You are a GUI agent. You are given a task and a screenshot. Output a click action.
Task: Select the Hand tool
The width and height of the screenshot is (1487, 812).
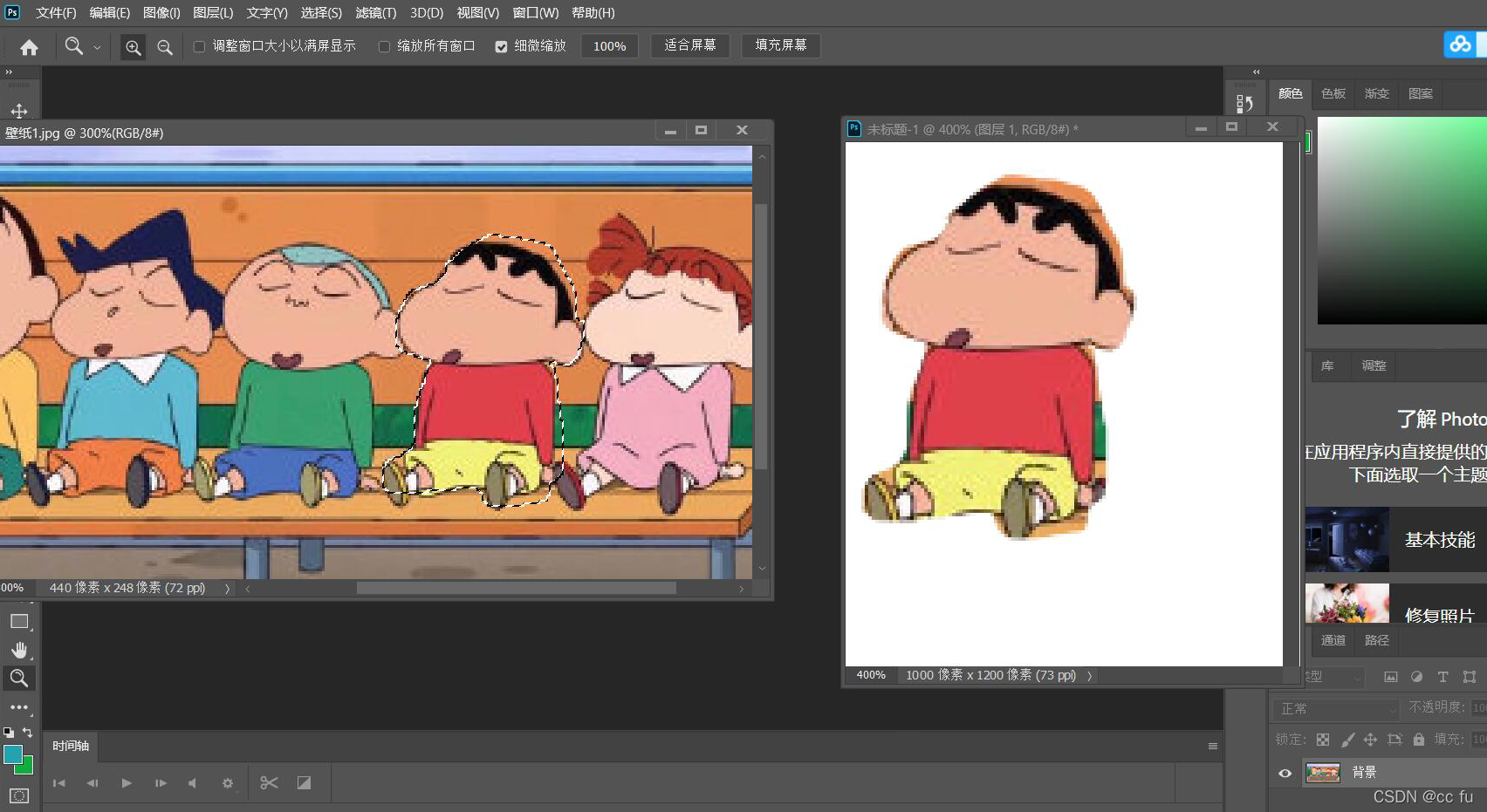19,650
